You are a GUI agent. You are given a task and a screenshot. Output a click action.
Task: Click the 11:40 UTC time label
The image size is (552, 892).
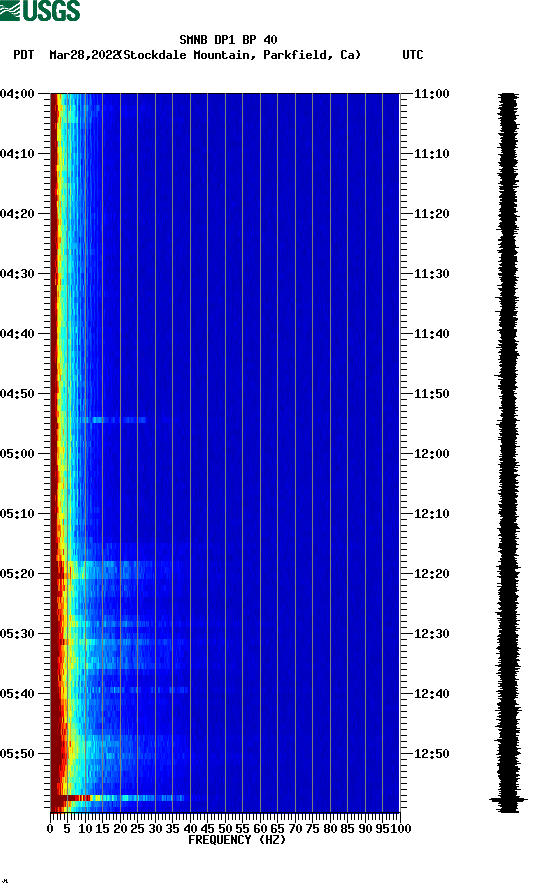(431, 334)
